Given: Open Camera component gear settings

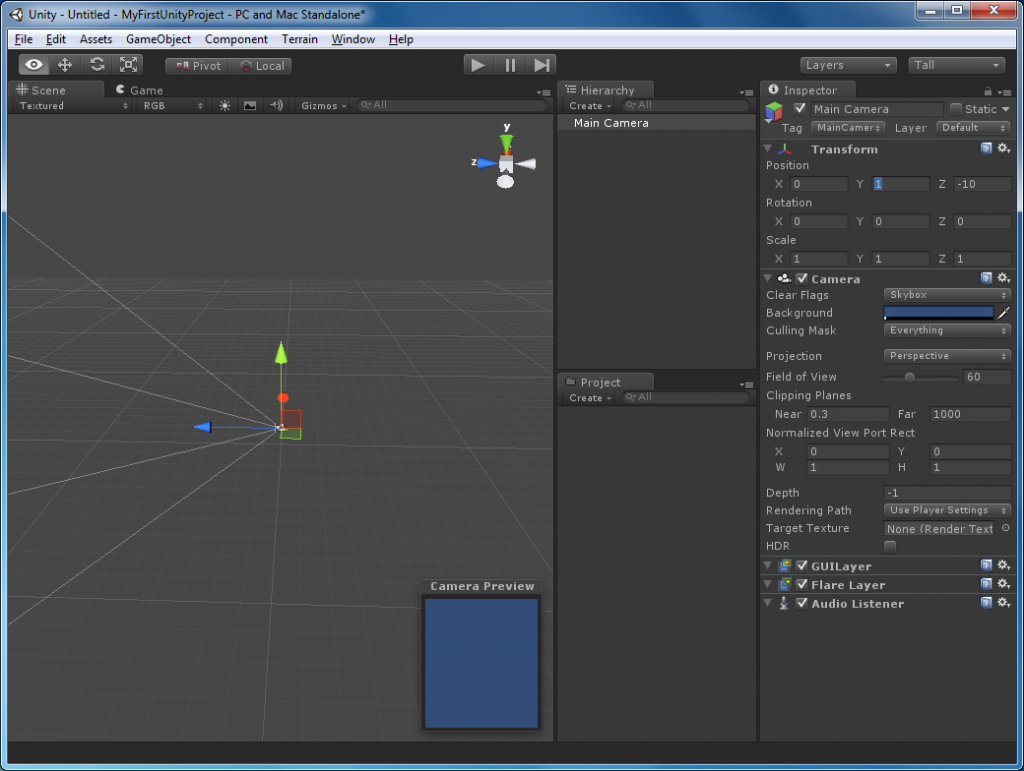Looking at the screenshot, I should click(x=1004, y=278).
